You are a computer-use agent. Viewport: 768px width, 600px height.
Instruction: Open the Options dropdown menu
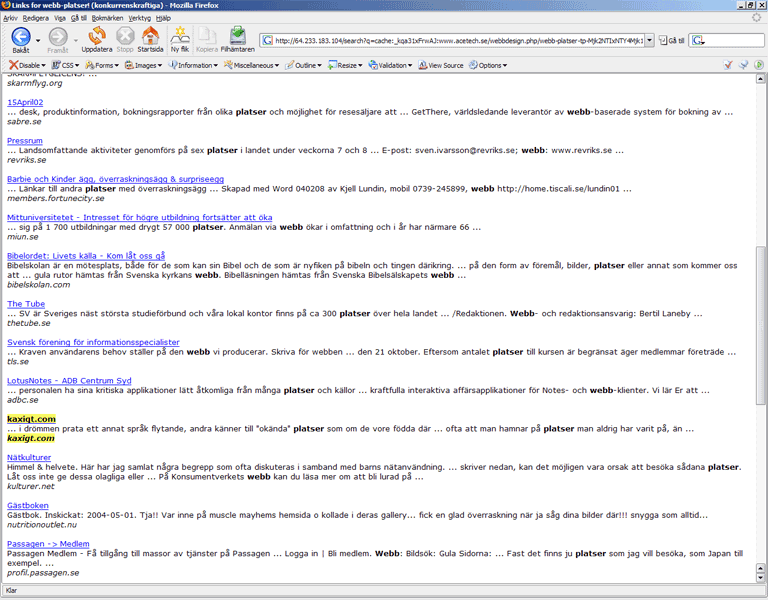[488, 65]
